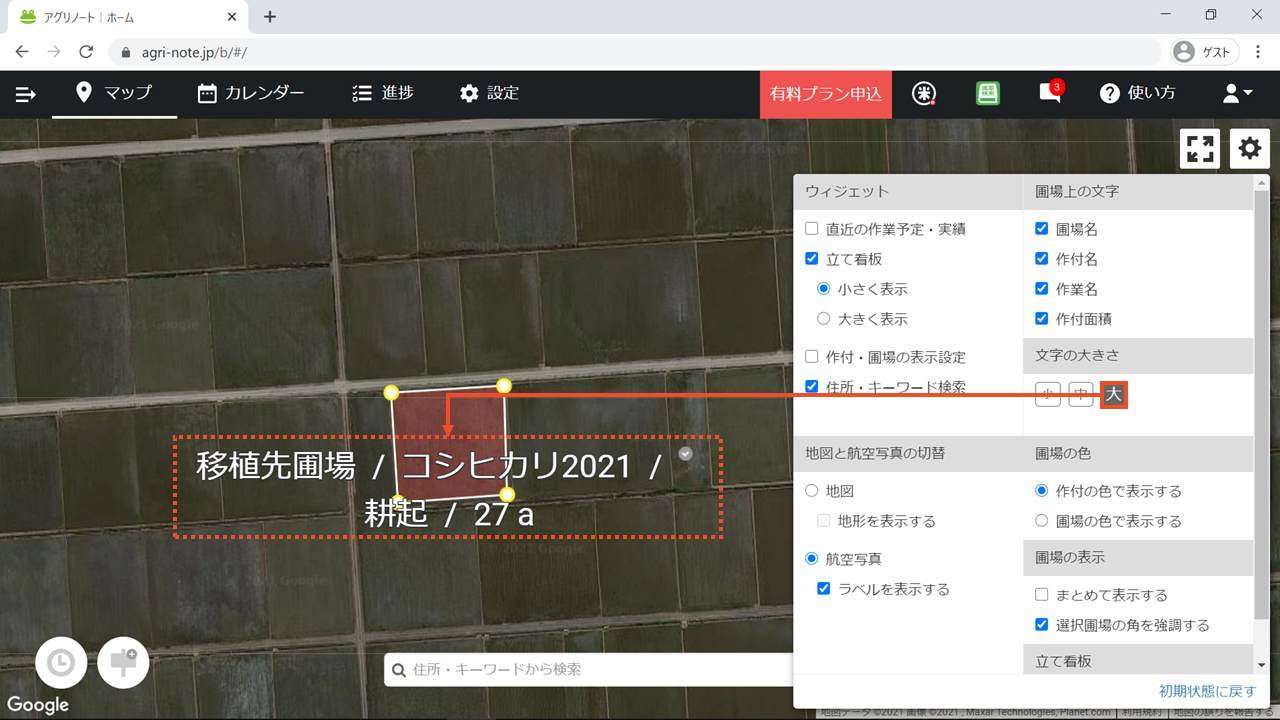The width and height of the screenshot is (1280, 720).
Task: Toggle the ラベルを表示する checkbox
Action: coord(824,589)
